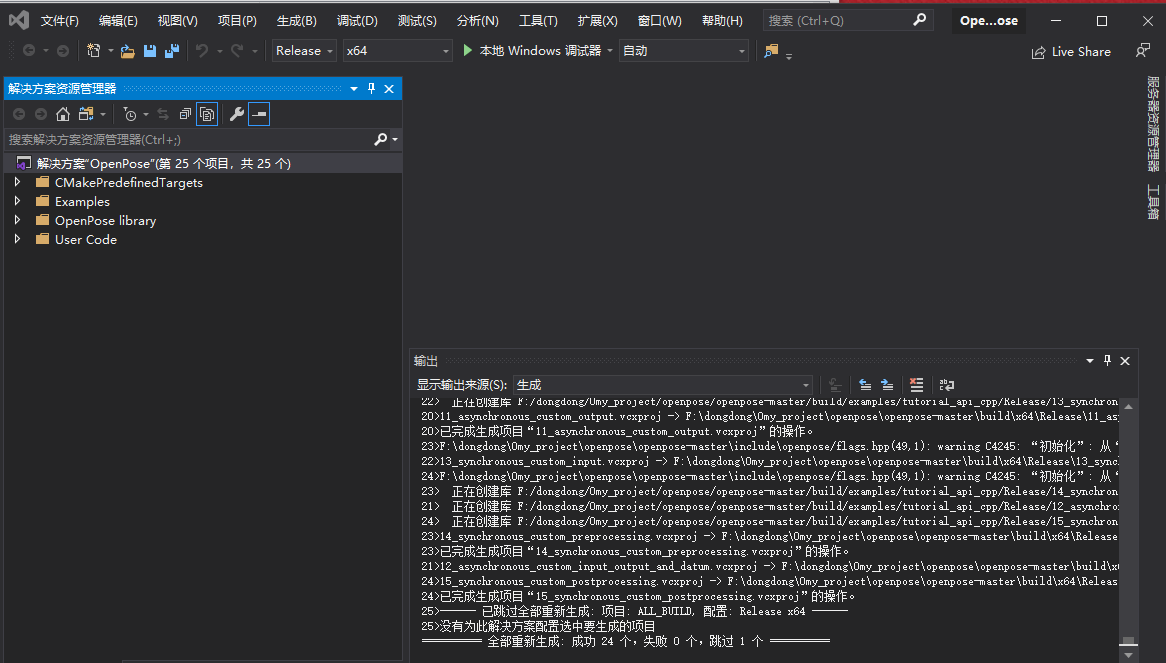This screenshot has width=1166, height=663.
Task: Close the 解决方案资源管理器 panel
Action: (x=389, y=88)
